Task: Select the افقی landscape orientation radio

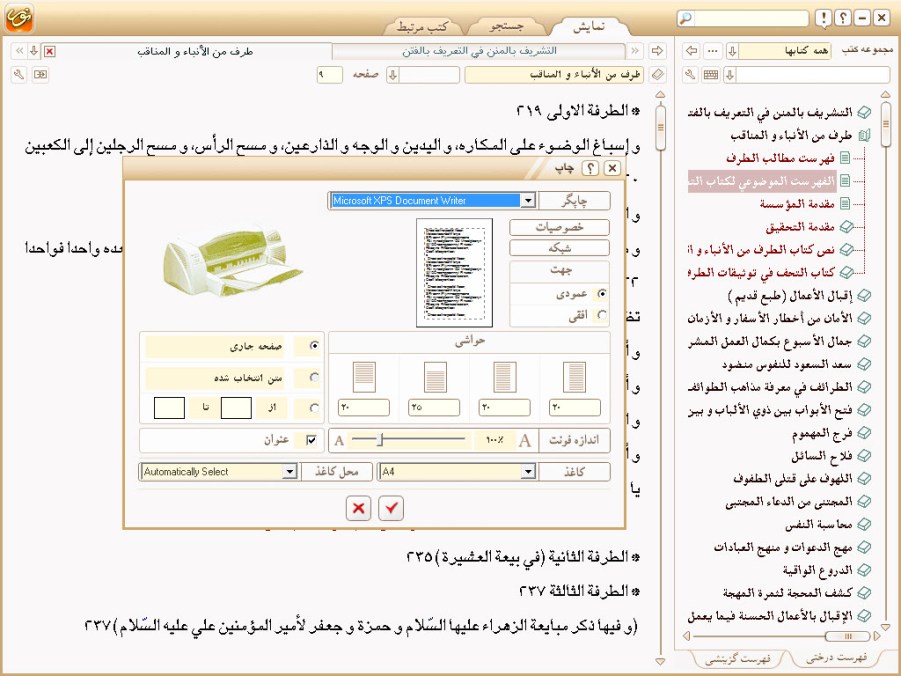Action: pyautogui.click(x=602, y=315)
